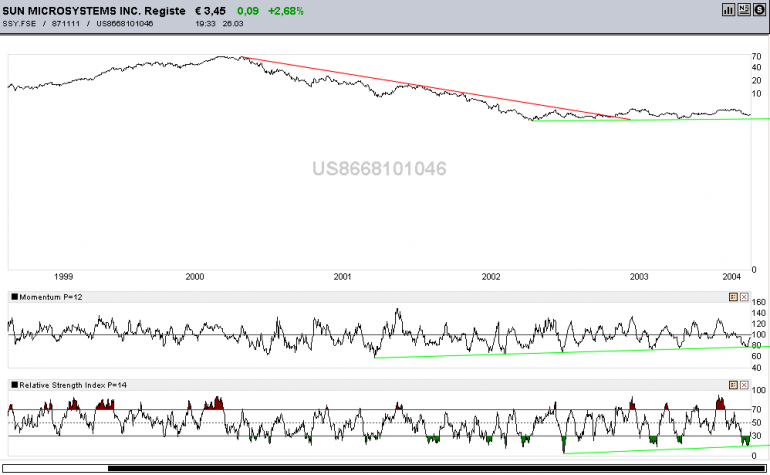This screenshot has width=770, height=475.
Task: Click the 1999 year label on the axis
Action: tap(63, 277)
